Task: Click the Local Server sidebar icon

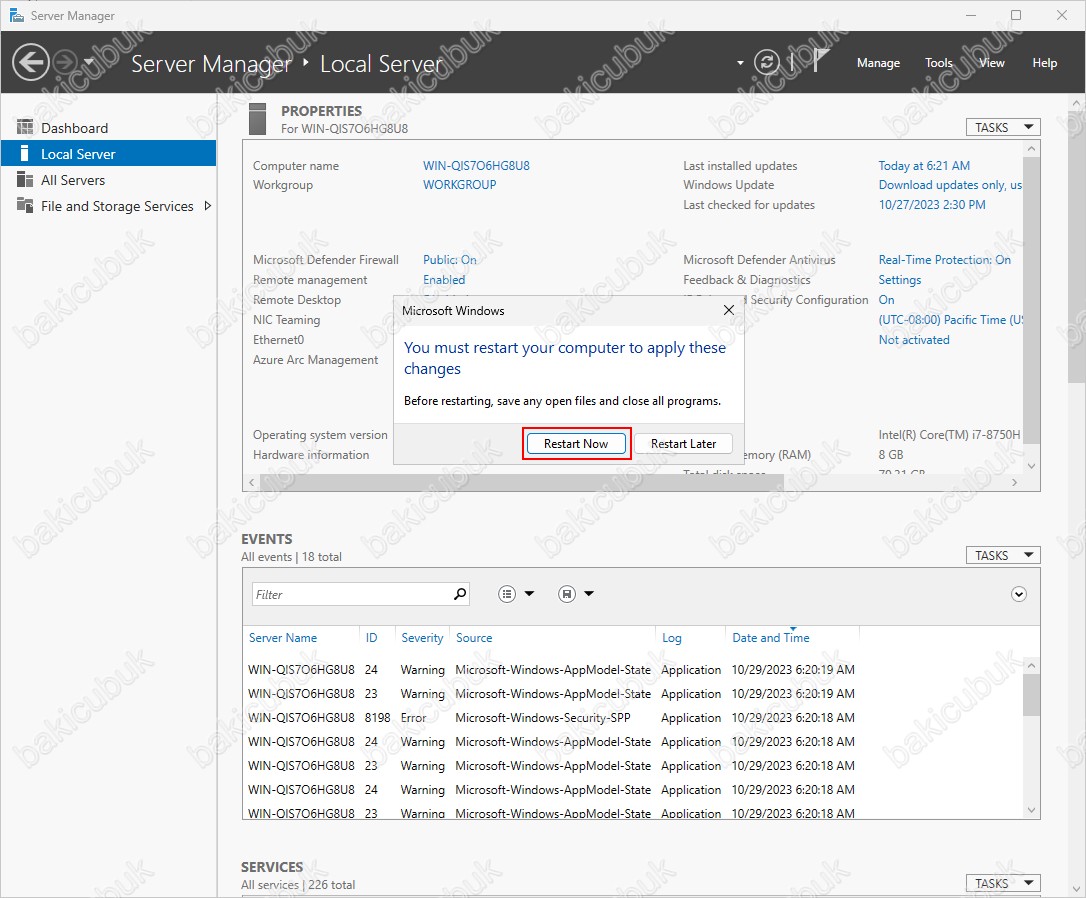Action: pos(24,153)
